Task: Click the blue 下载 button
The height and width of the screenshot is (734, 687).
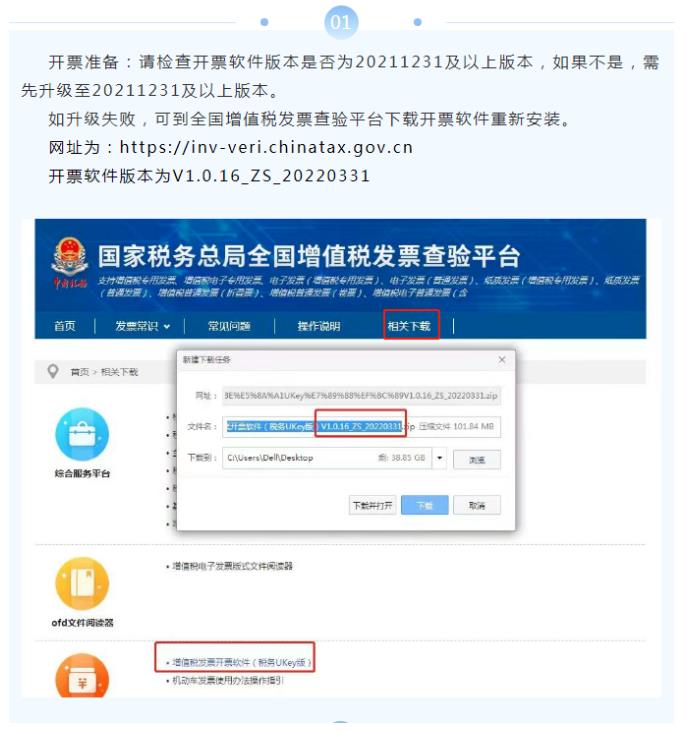Action: coord(424,506)
